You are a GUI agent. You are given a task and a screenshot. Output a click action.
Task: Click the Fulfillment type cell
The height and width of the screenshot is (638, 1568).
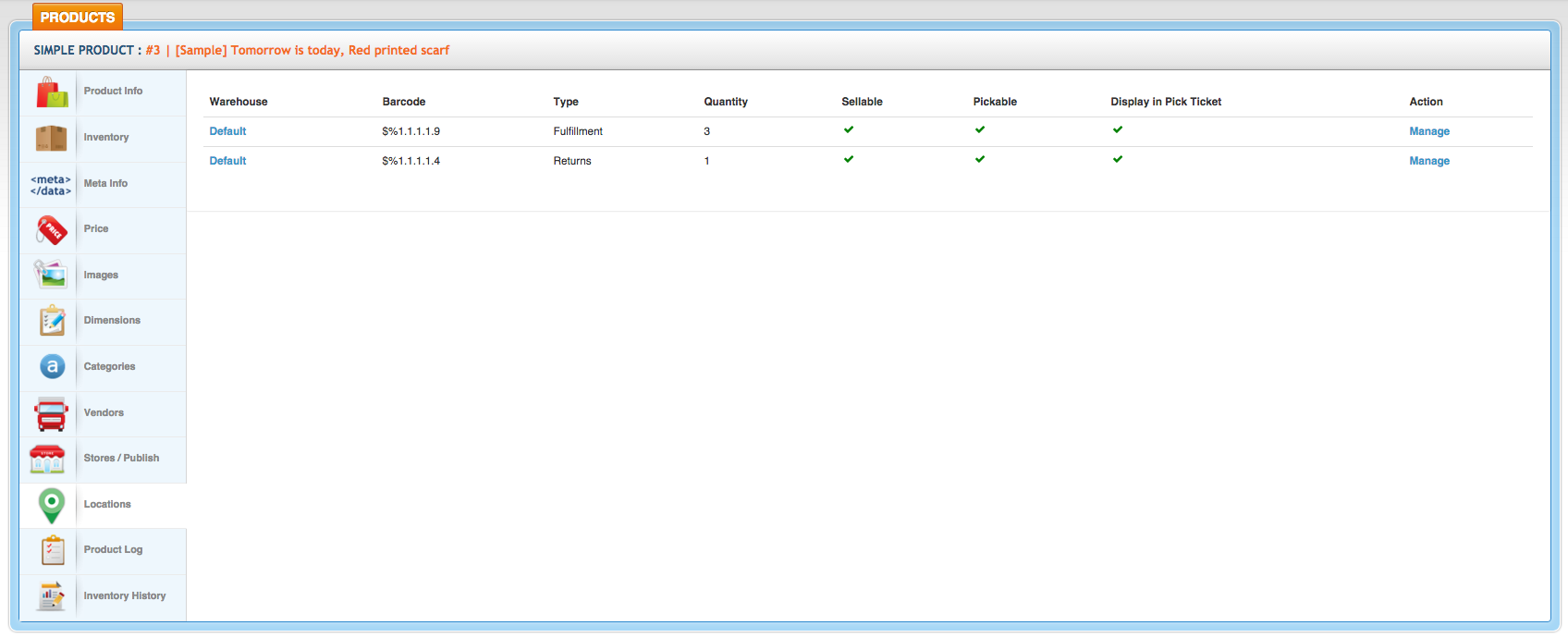click(x=578, y=131)
